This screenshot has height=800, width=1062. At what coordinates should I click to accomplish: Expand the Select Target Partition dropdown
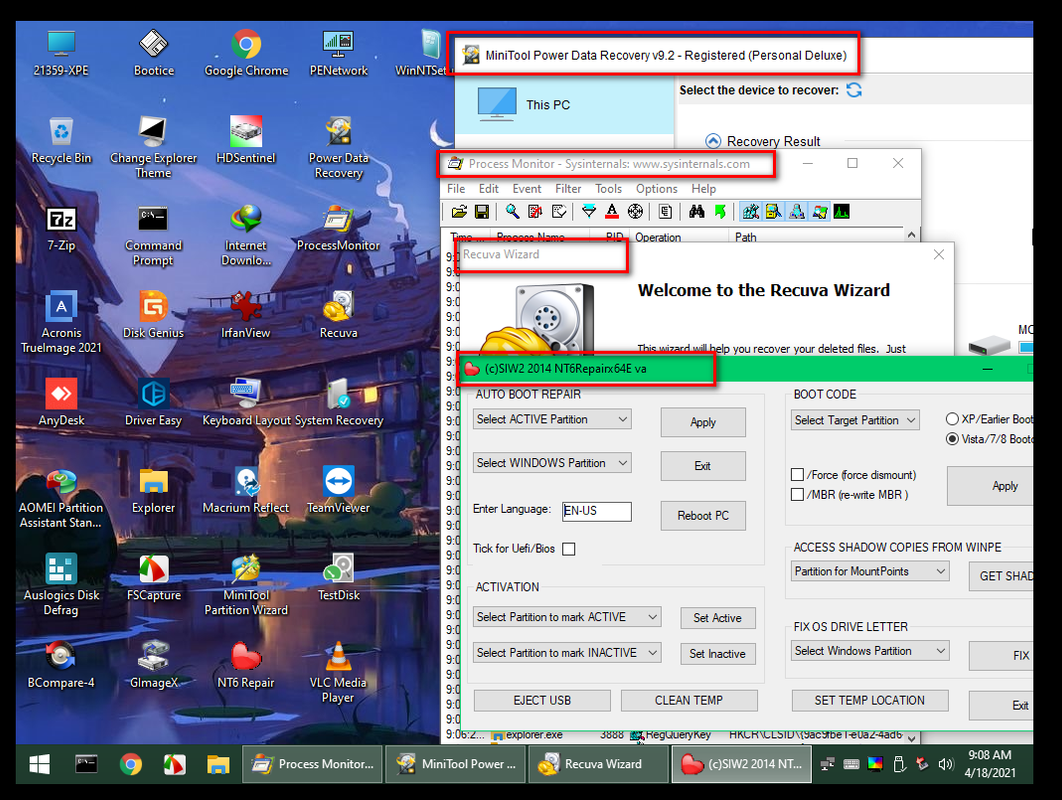pos(855,420)
